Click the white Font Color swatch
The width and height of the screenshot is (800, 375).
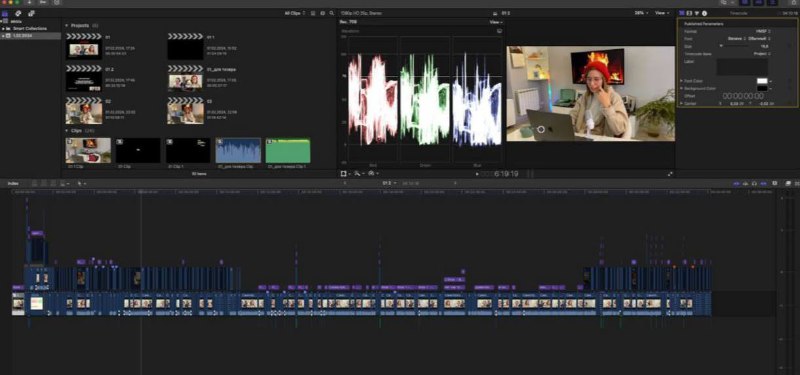pyautogui.click(x=762, y=81)
